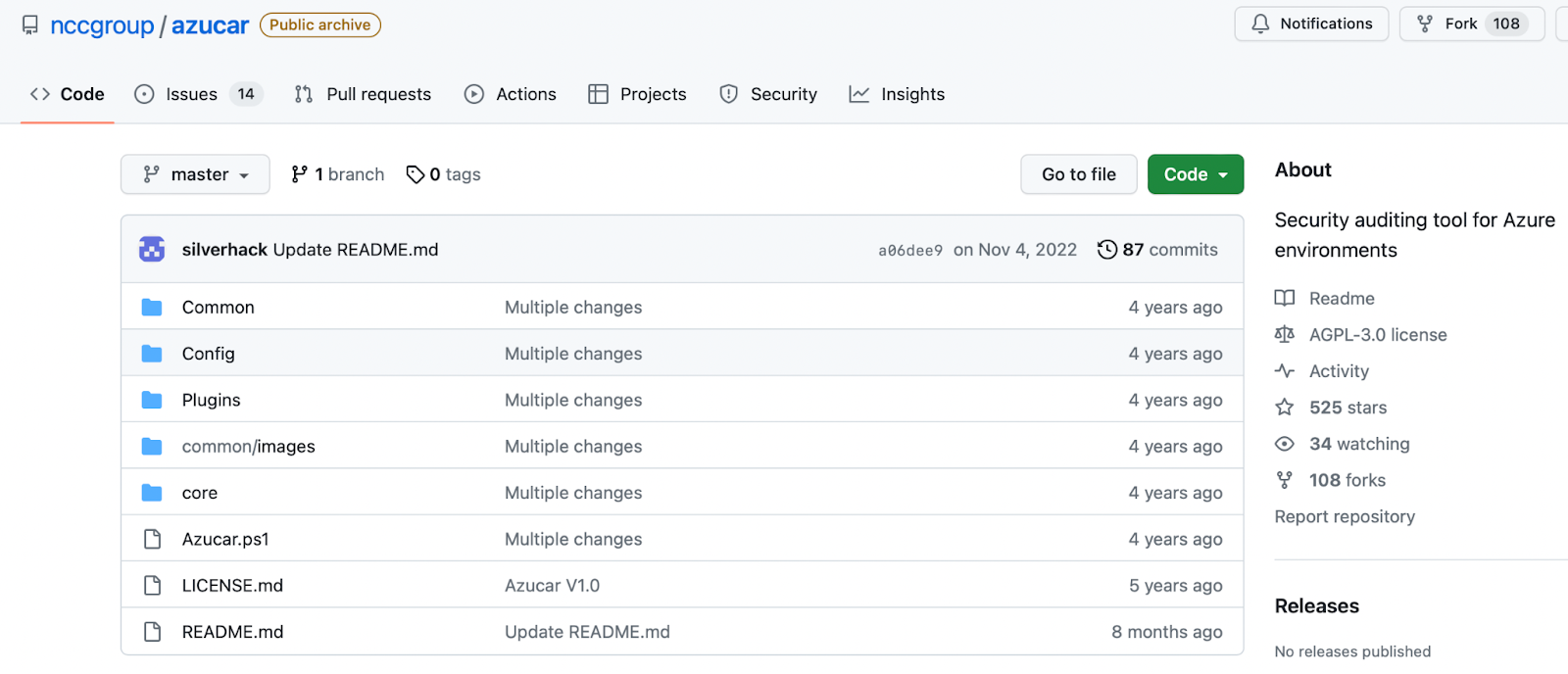Open the common/images folder
1568x674 pixels.
pyautogui.click(x=249, y=447)
